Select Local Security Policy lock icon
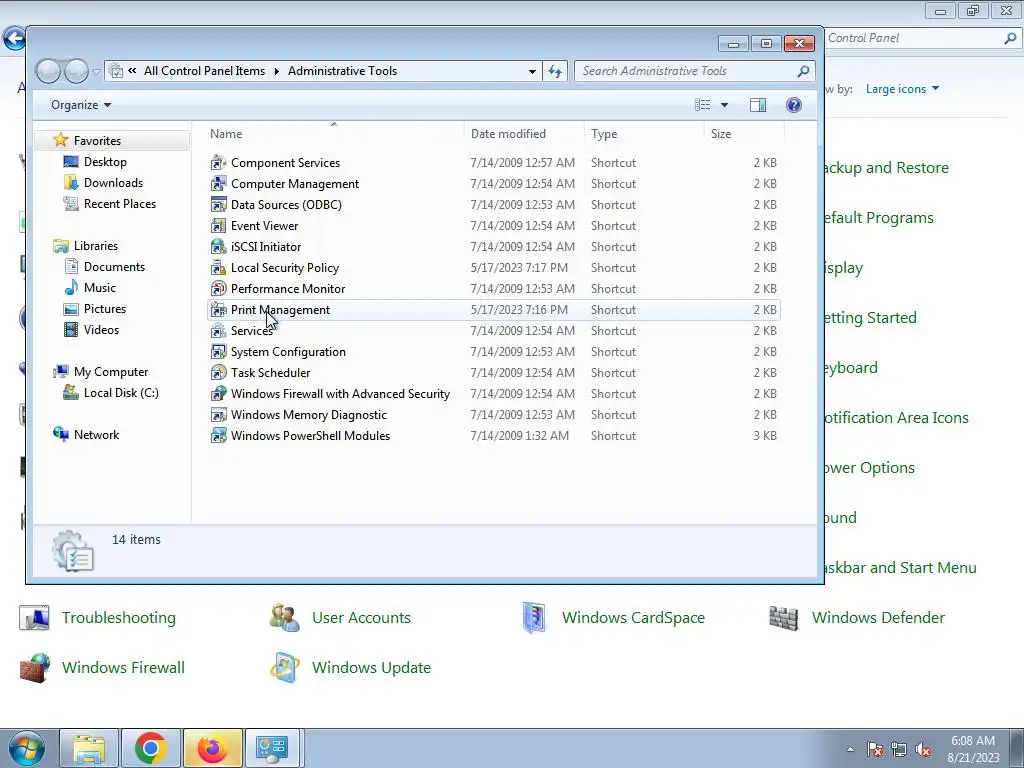Screen dimensions: 1024x768 pyautogui.click(x=218, y=267)
